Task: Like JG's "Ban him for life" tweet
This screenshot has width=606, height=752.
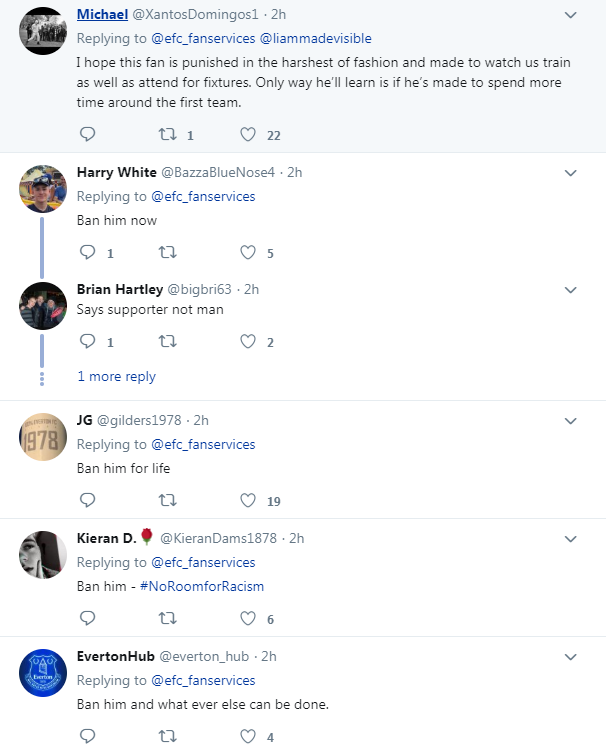Action: [x=248, y=501]
